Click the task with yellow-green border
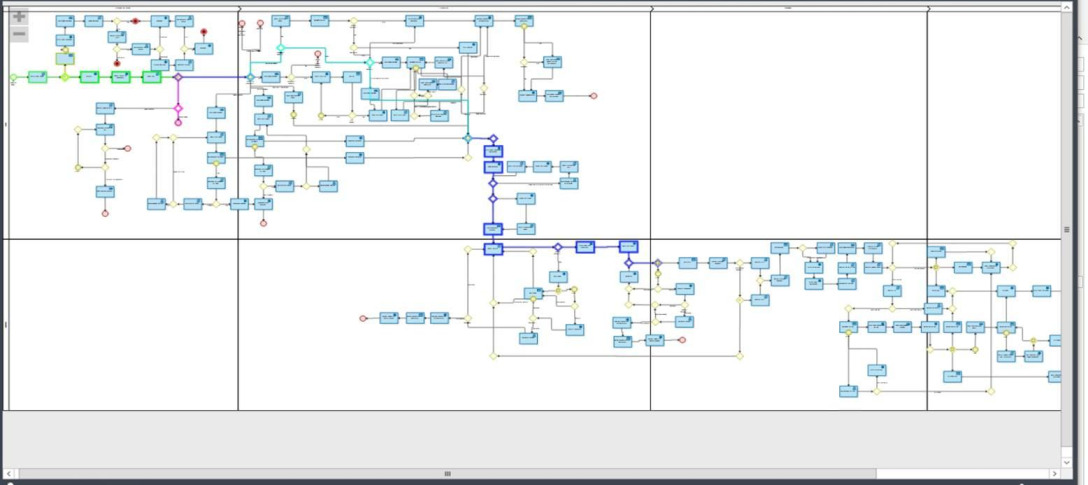The width and height of the screenshot is (1088, 485). (64, 59)
